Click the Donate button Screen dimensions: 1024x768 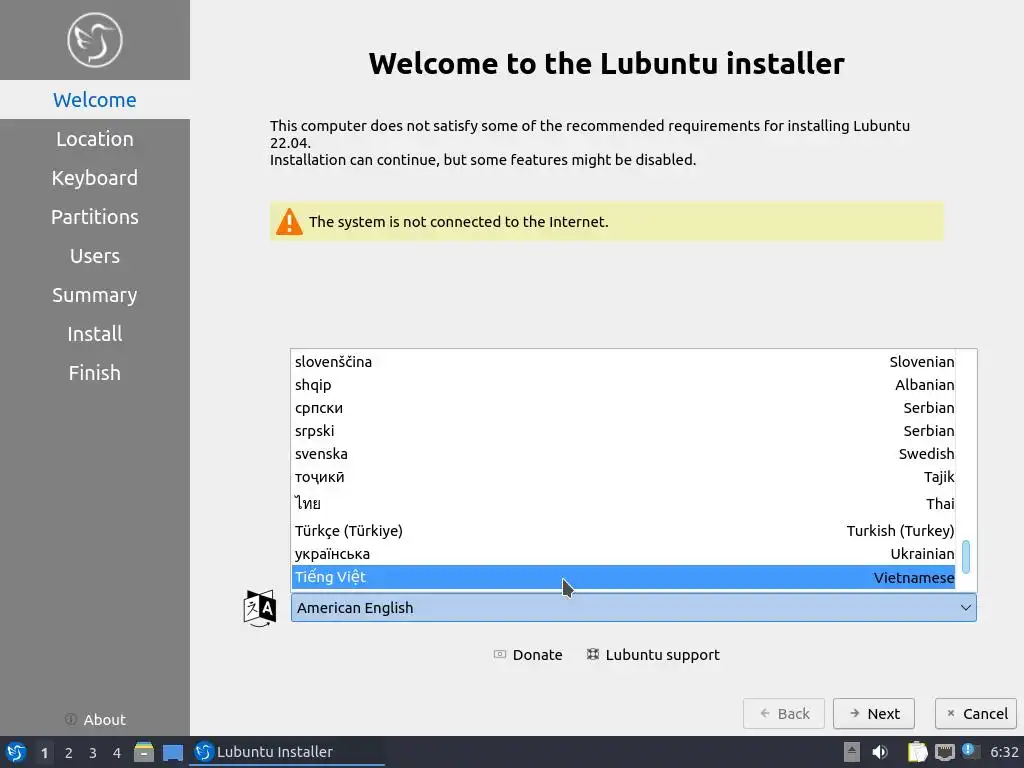click(x=528, y=655)
